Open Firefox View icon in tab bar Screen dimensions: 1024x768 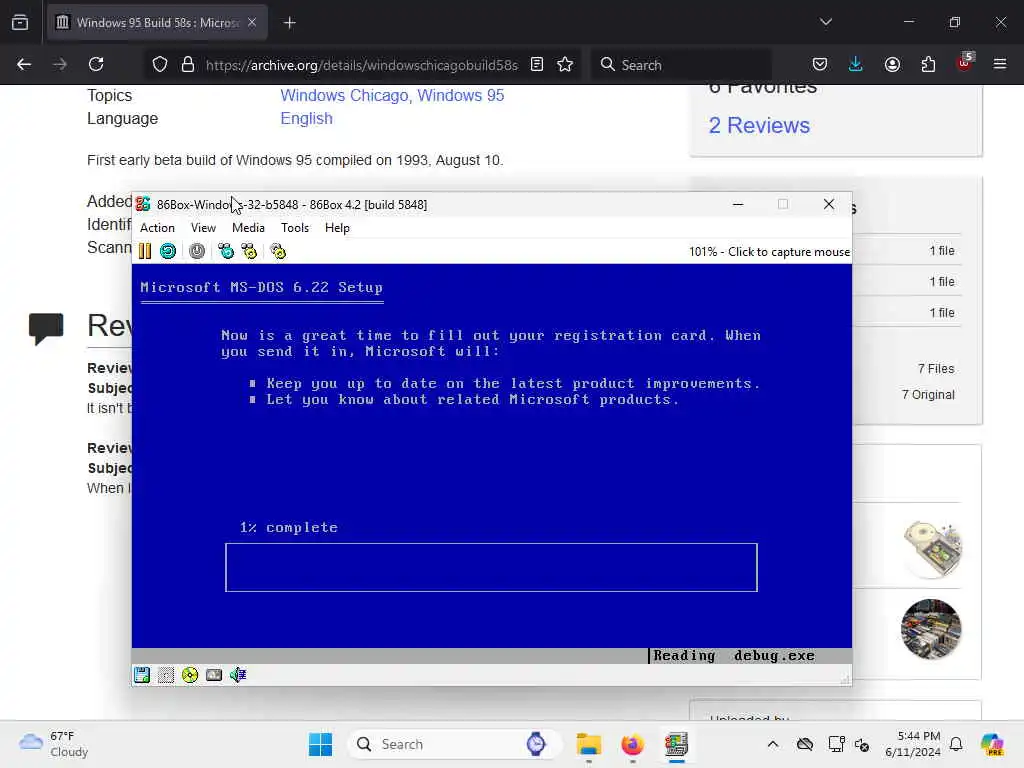tap(20, 23)
